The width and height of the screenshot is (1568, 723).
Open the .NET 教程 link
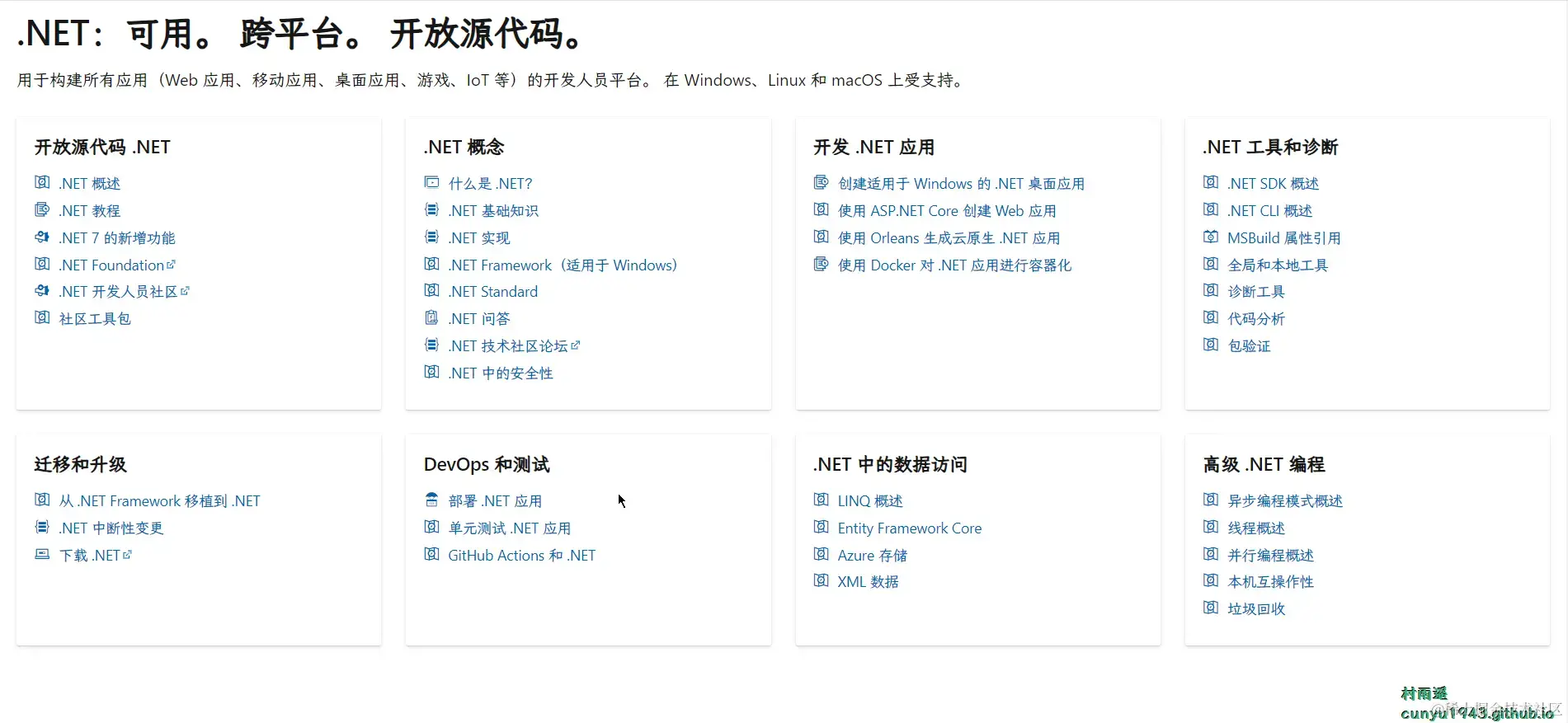click(90, 210)
